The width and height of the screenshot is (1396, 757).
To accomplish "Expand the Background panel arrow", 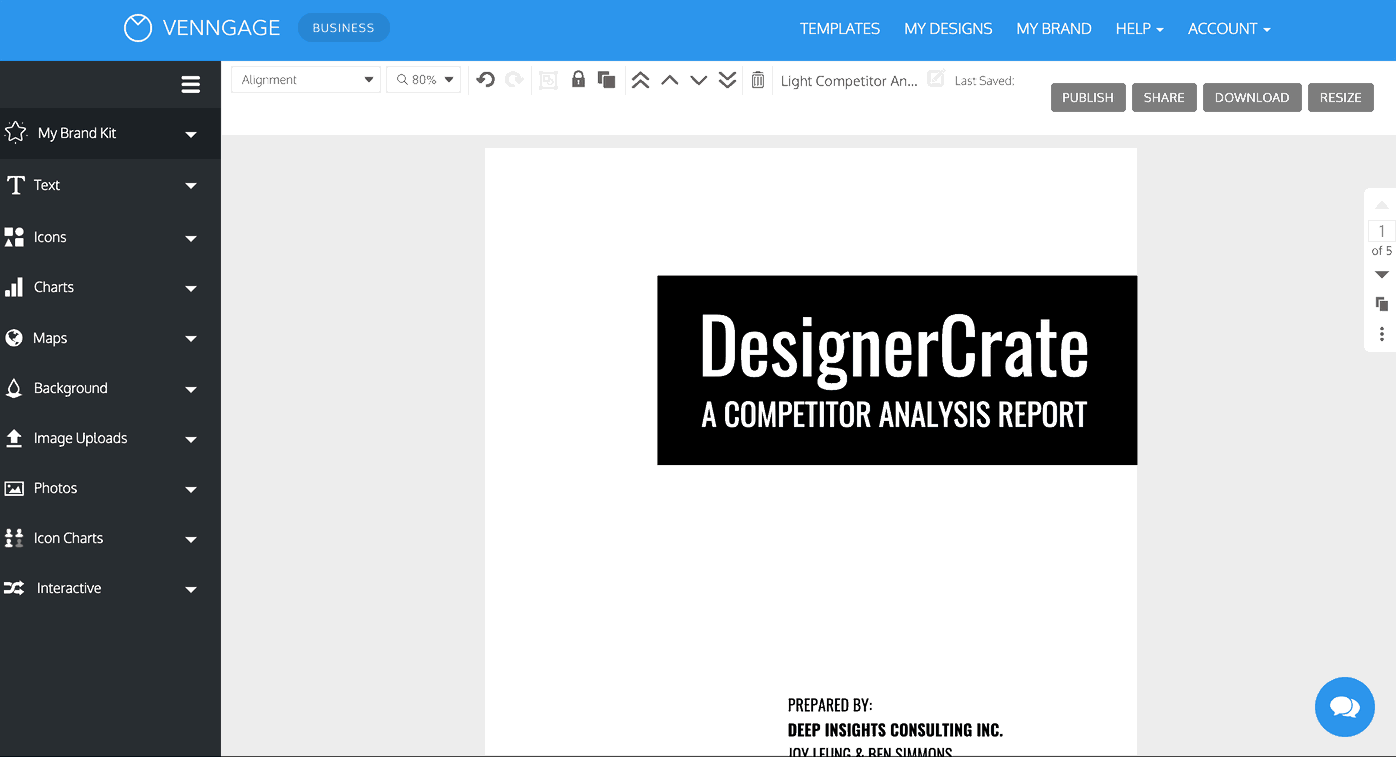I will pyautogui.click(x=191, y=389).
